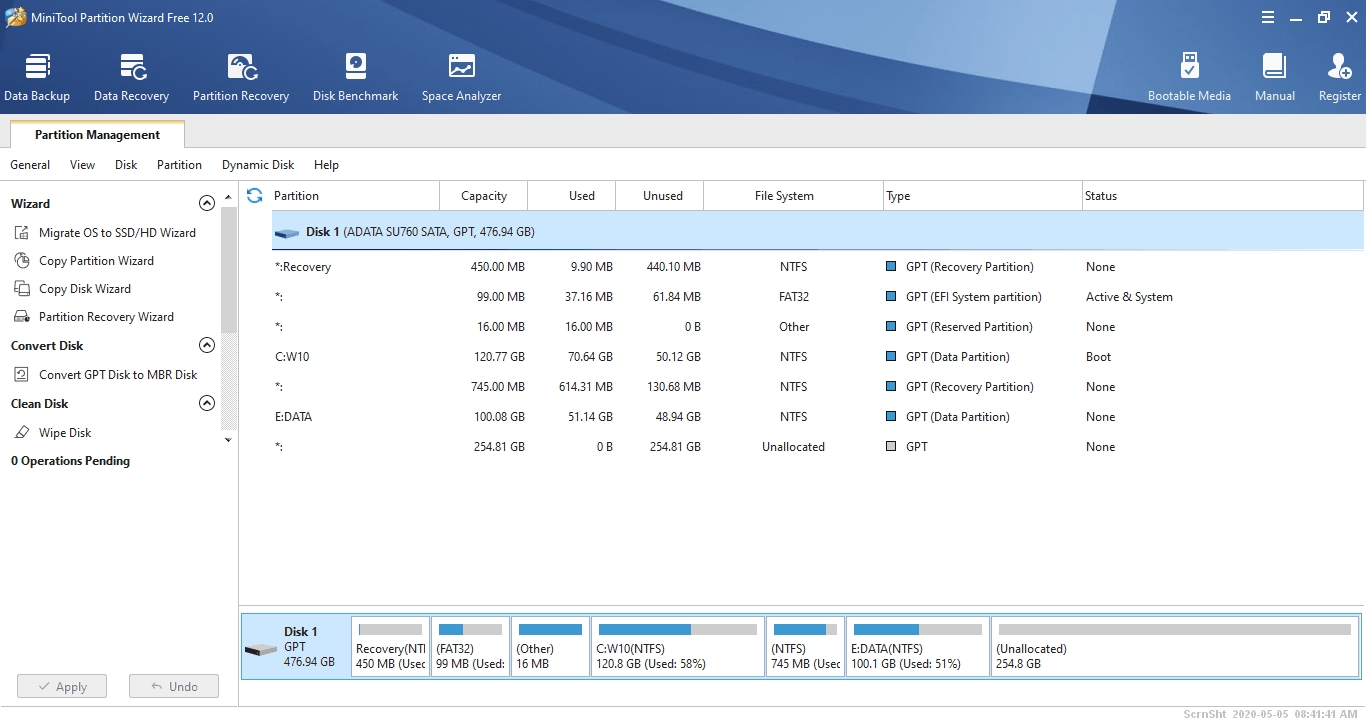
Task: Select the 254.81 GB unallocated row
Action: pos(817,447)
